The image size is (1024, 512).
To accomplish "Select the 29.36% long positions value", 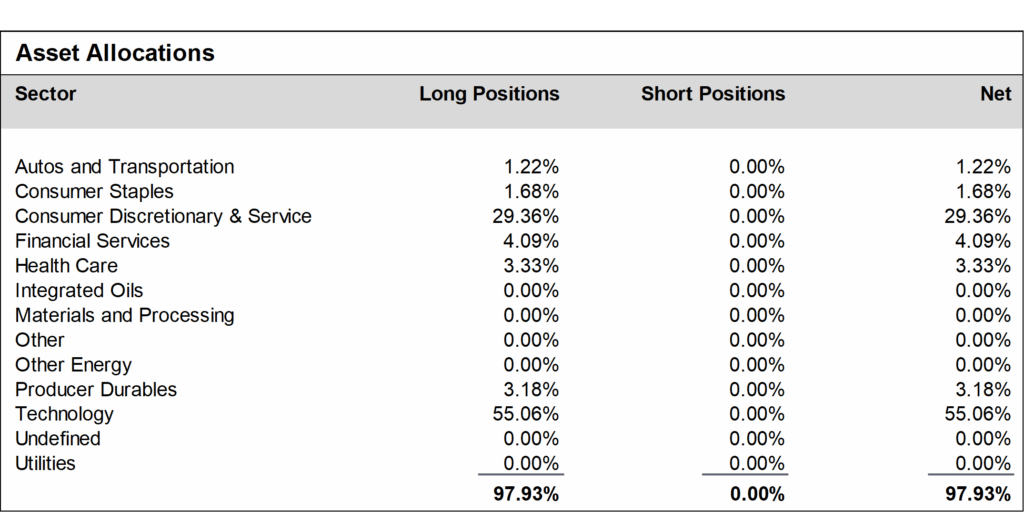I will pyautogui.click(x=526, y=217).
